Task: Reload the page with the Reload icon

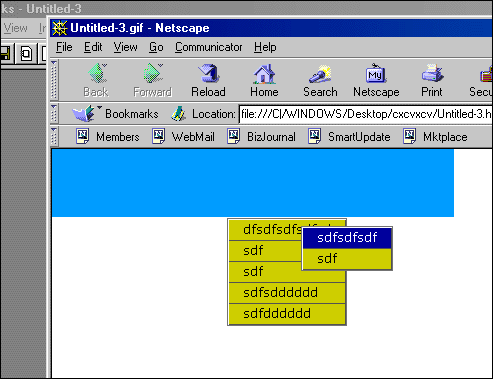Action: click(x=208, y=73)
